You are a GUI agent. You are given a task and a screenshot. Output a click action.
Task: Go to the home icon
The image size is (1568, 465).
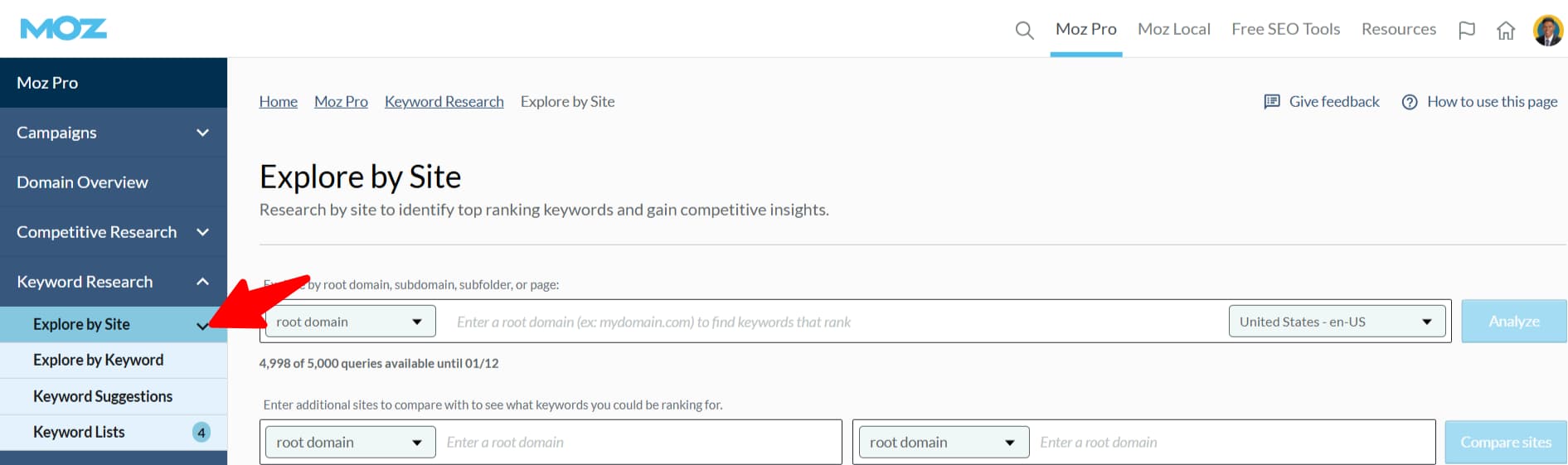pyautogui.click(x=1506, y=31)
